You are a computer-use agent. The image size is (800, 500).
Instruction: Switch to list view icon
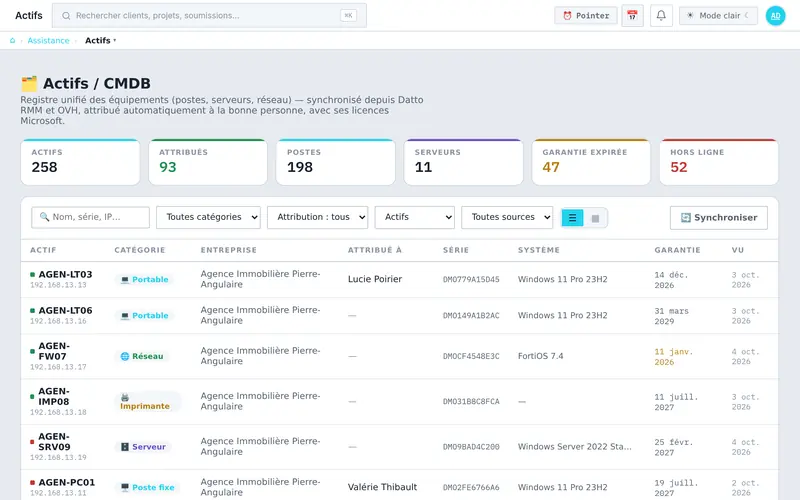tap(572, 218)
